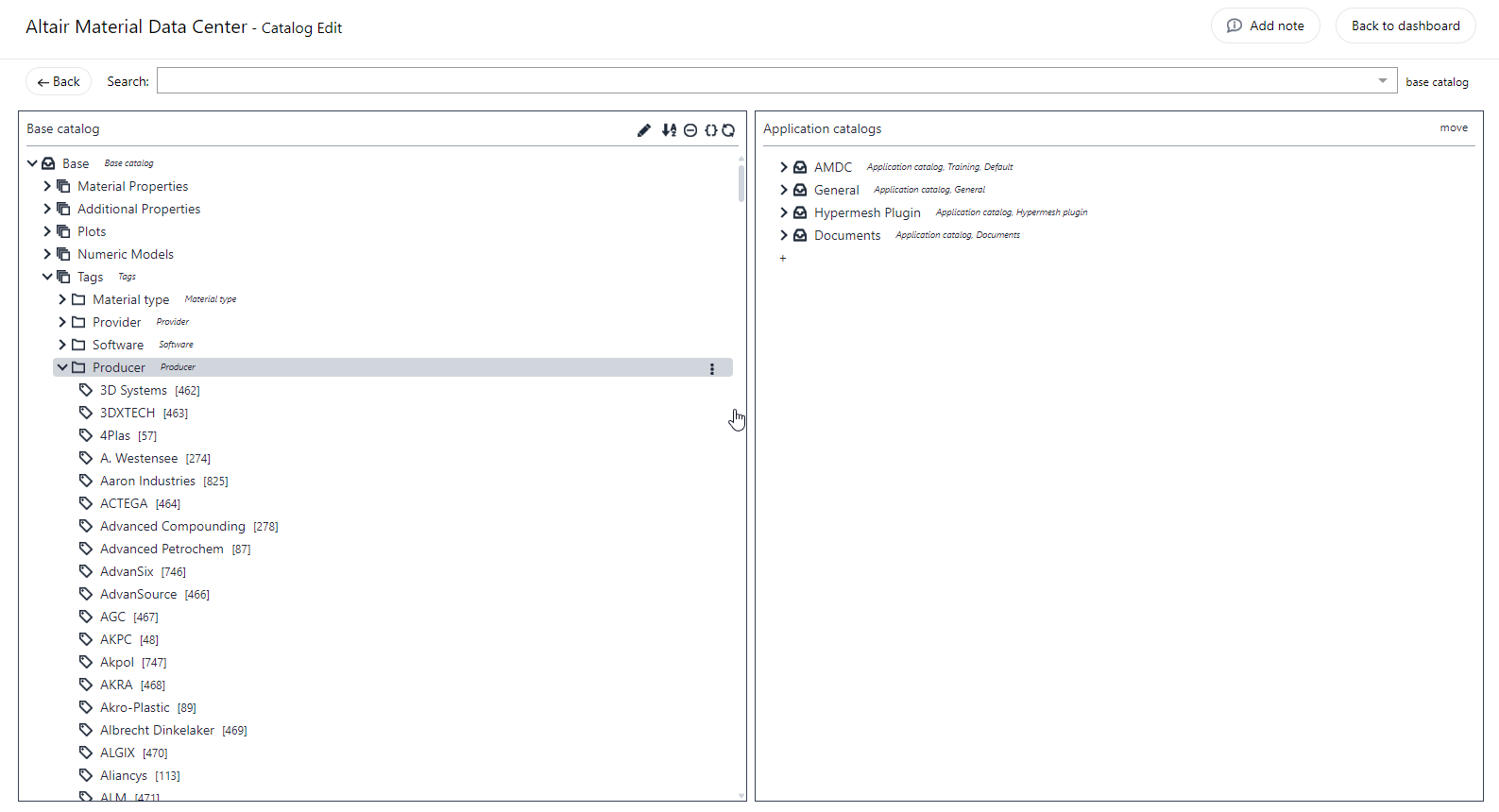The width and height of the screenshot is (1499, 812).
Task: Click the tag icon beside Aaron Industries
Action: point(86,481)
